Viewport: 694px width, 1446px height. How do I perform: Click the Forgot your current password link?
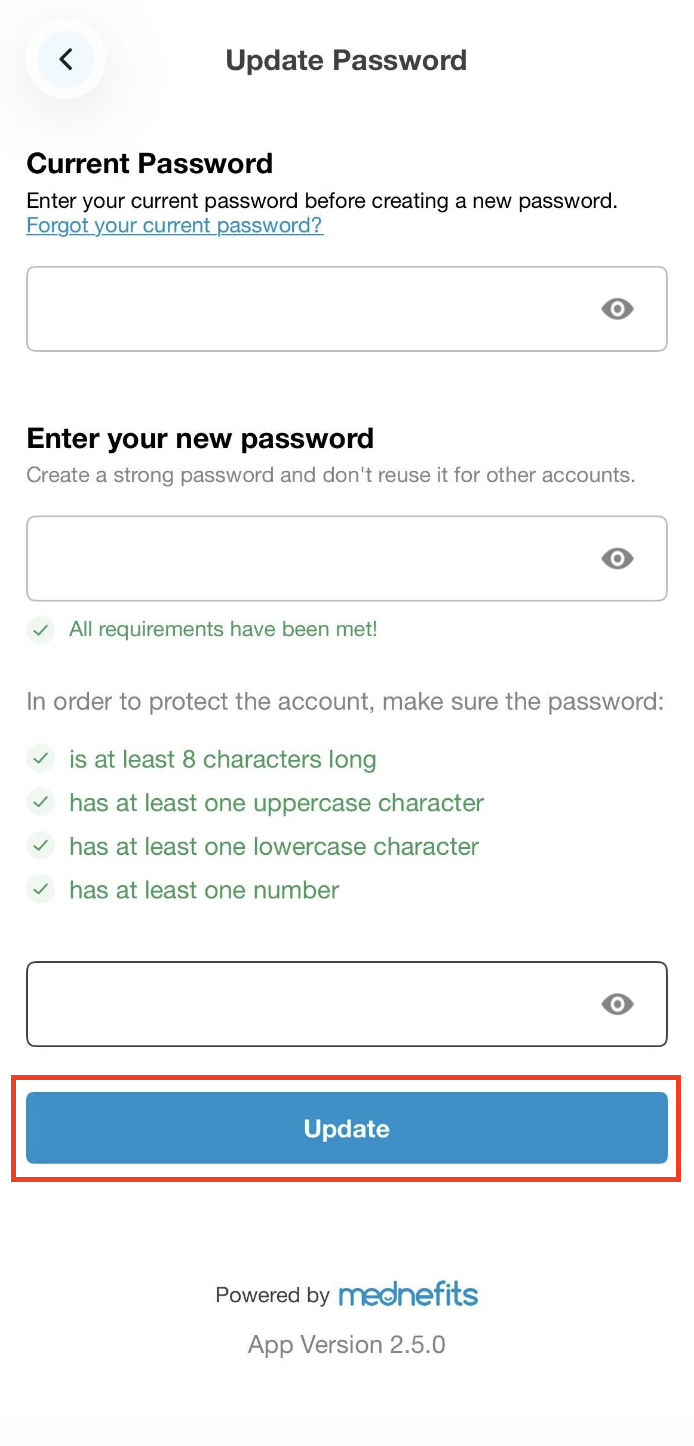click(x=174, y=226)
